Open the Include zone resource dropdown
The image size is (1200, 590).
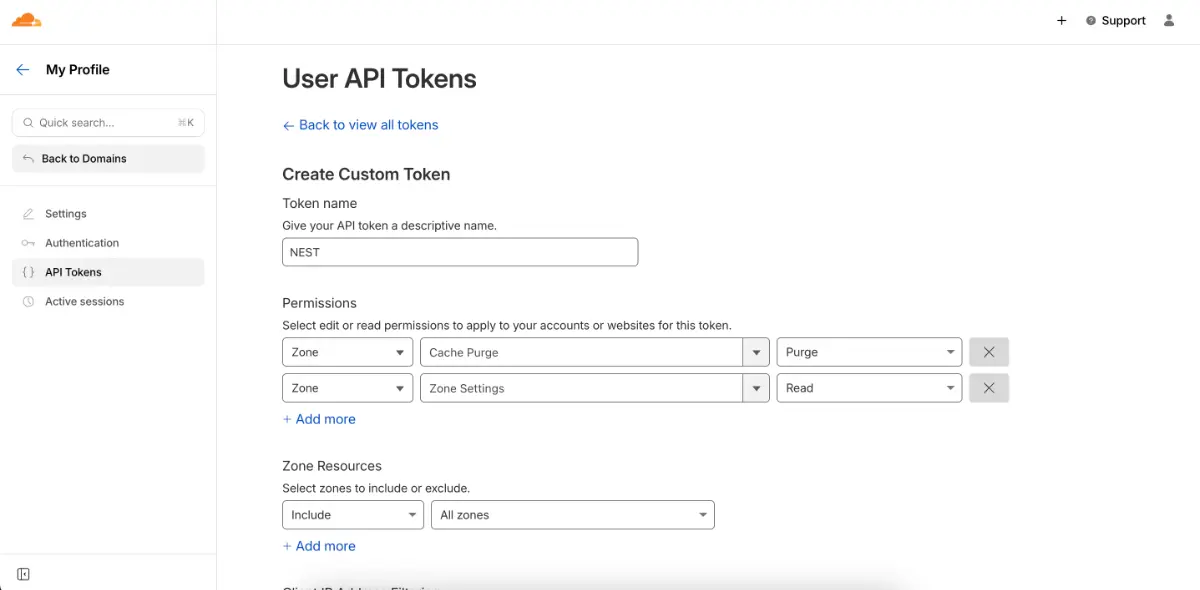point(352,515)
